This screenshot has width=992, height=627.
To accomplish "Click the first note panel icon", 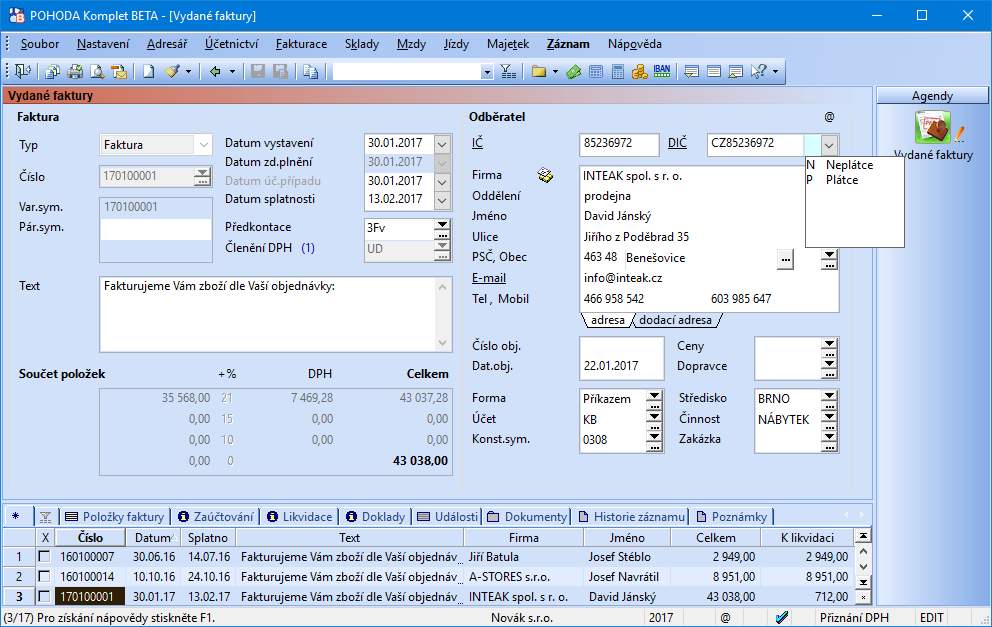I will [691, 71].
